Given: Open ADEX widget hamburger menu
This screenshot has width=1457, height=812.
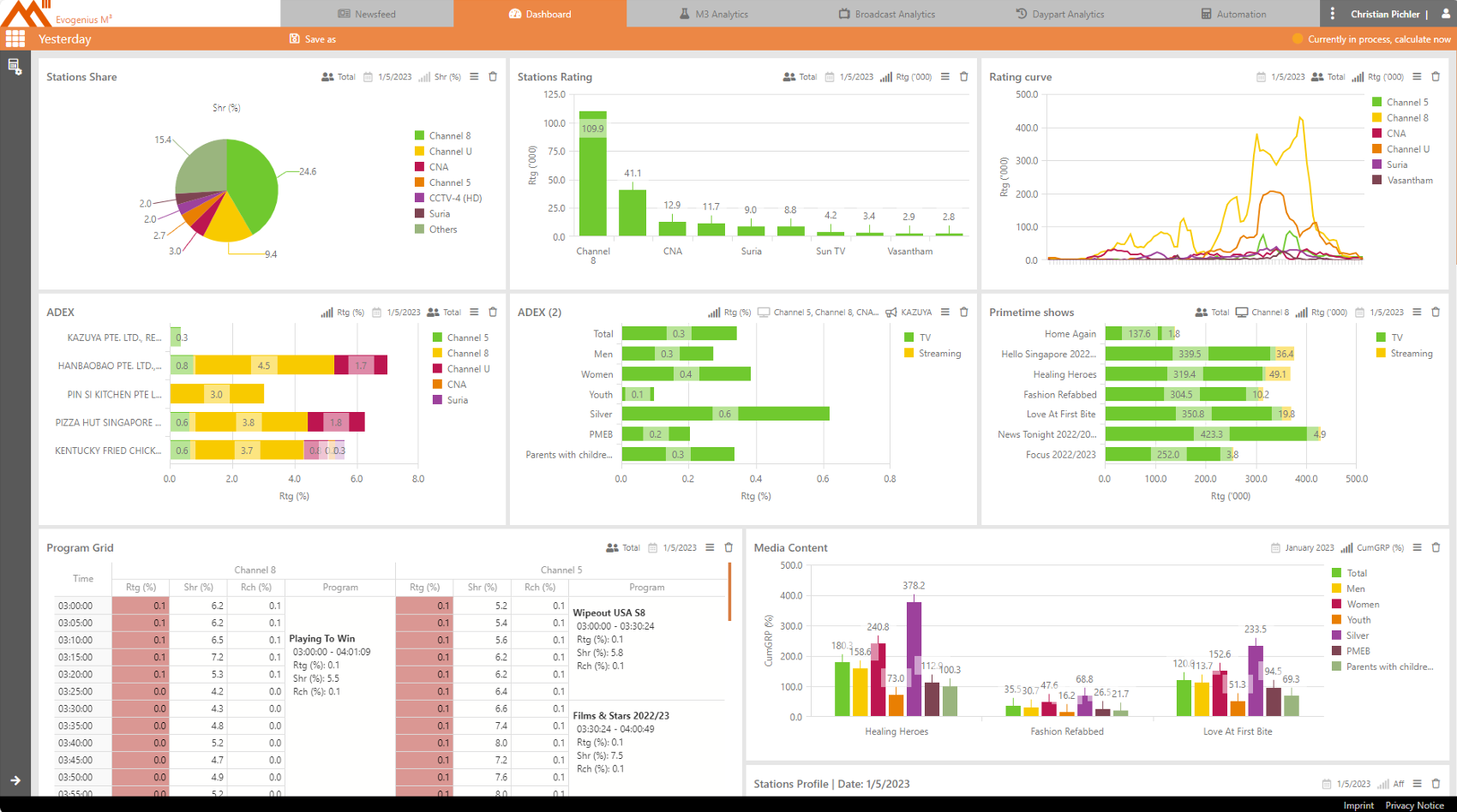Looking at the screenshot, I should (474, 312).
